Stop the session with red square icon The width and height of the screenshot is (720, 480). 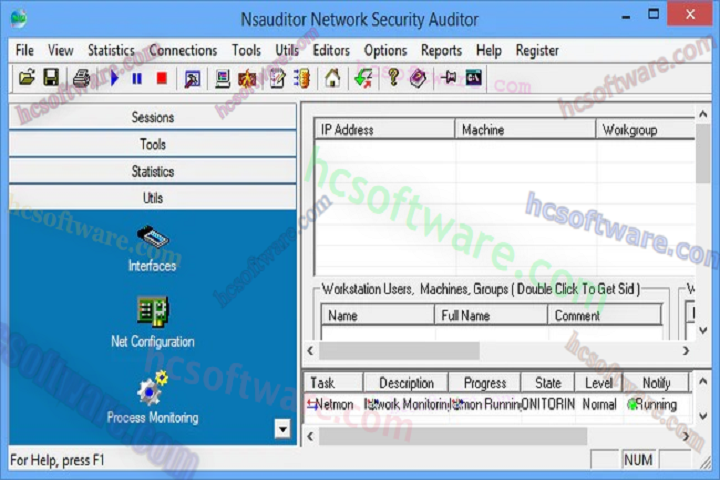(162, 78)
